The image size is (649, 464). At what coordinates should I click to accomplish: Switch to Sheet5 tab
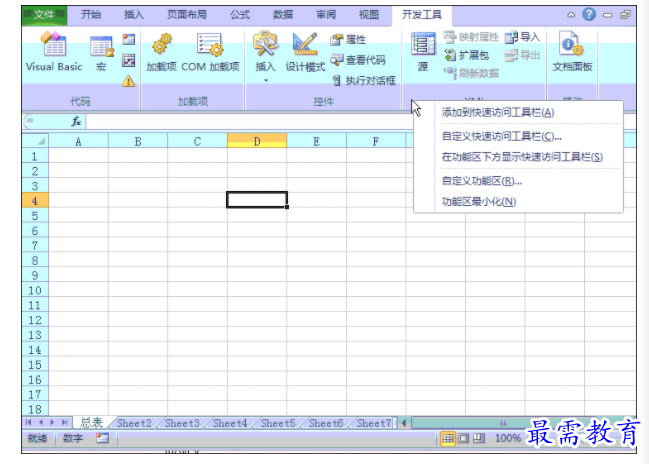point(278,423)
